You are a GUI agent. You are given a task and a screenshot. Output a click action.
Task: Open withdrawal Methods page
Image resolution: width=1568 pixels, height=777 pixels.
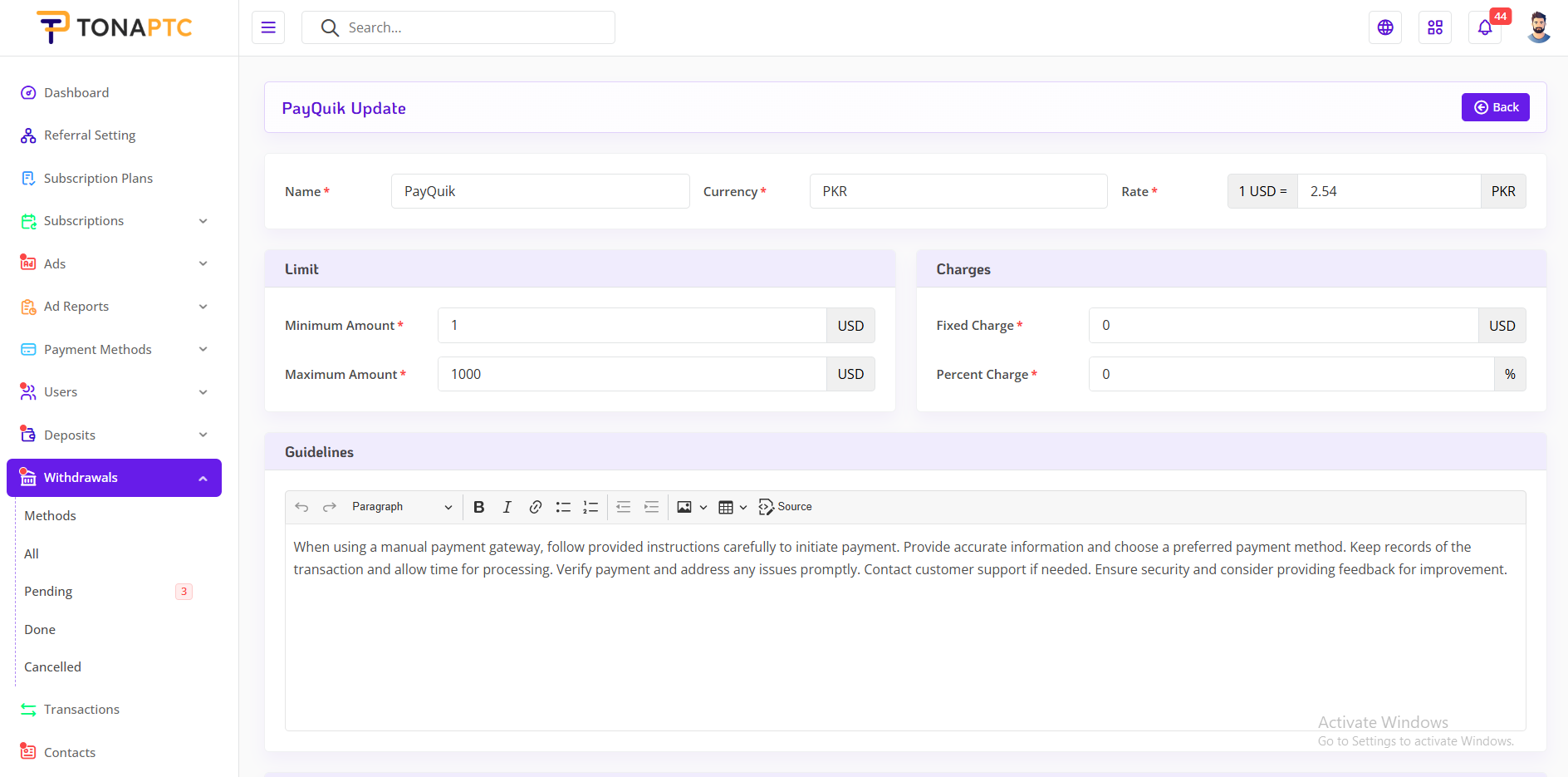point(50,516)
